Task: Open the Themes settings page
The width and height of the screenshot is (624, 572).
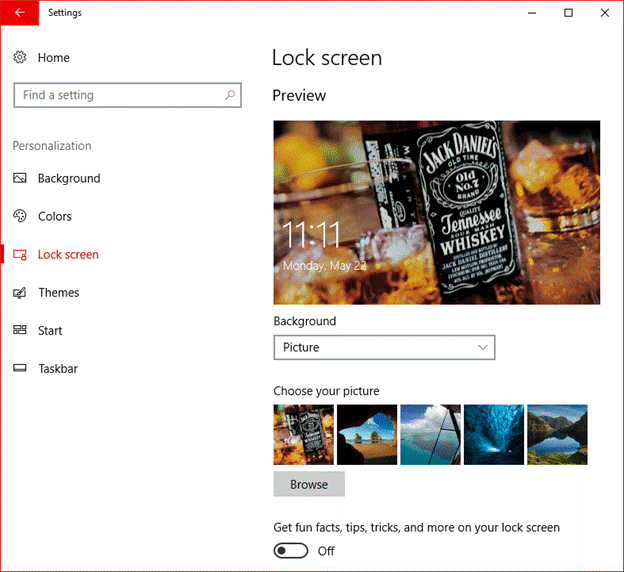Action: (59, 293)
